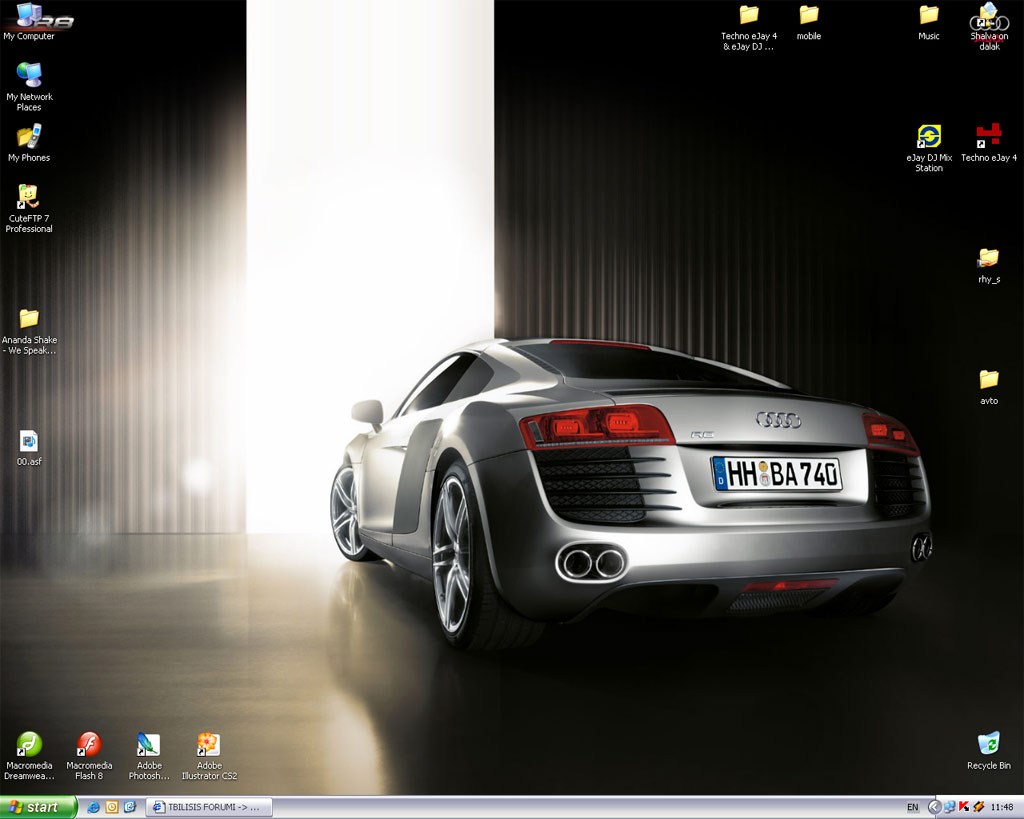Select the Recycle Bin icon
Image resolution: width=1024 pixels, height=819 pixels.
[989, 750]
